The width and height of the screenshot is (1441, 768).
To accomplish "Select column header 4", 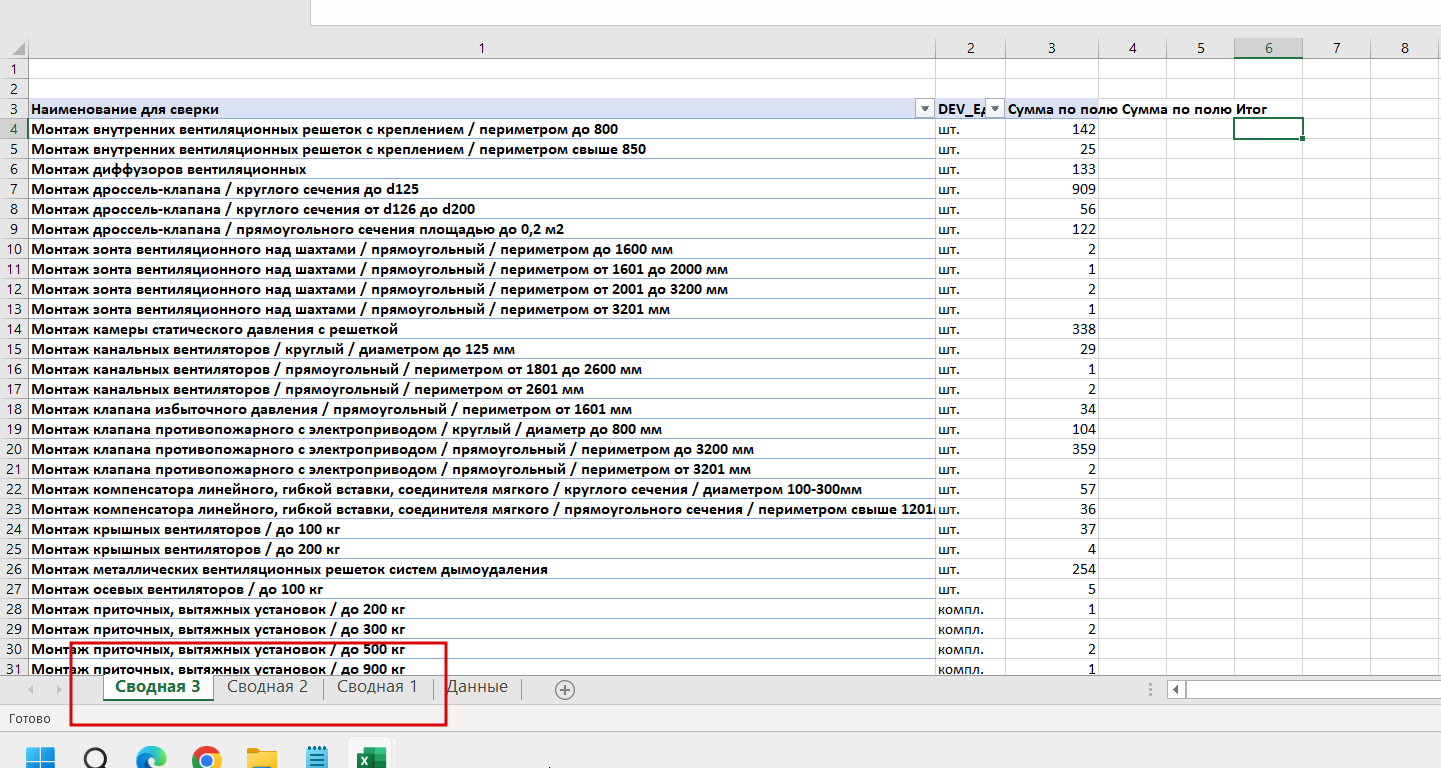I will [x=1132, y=48].
